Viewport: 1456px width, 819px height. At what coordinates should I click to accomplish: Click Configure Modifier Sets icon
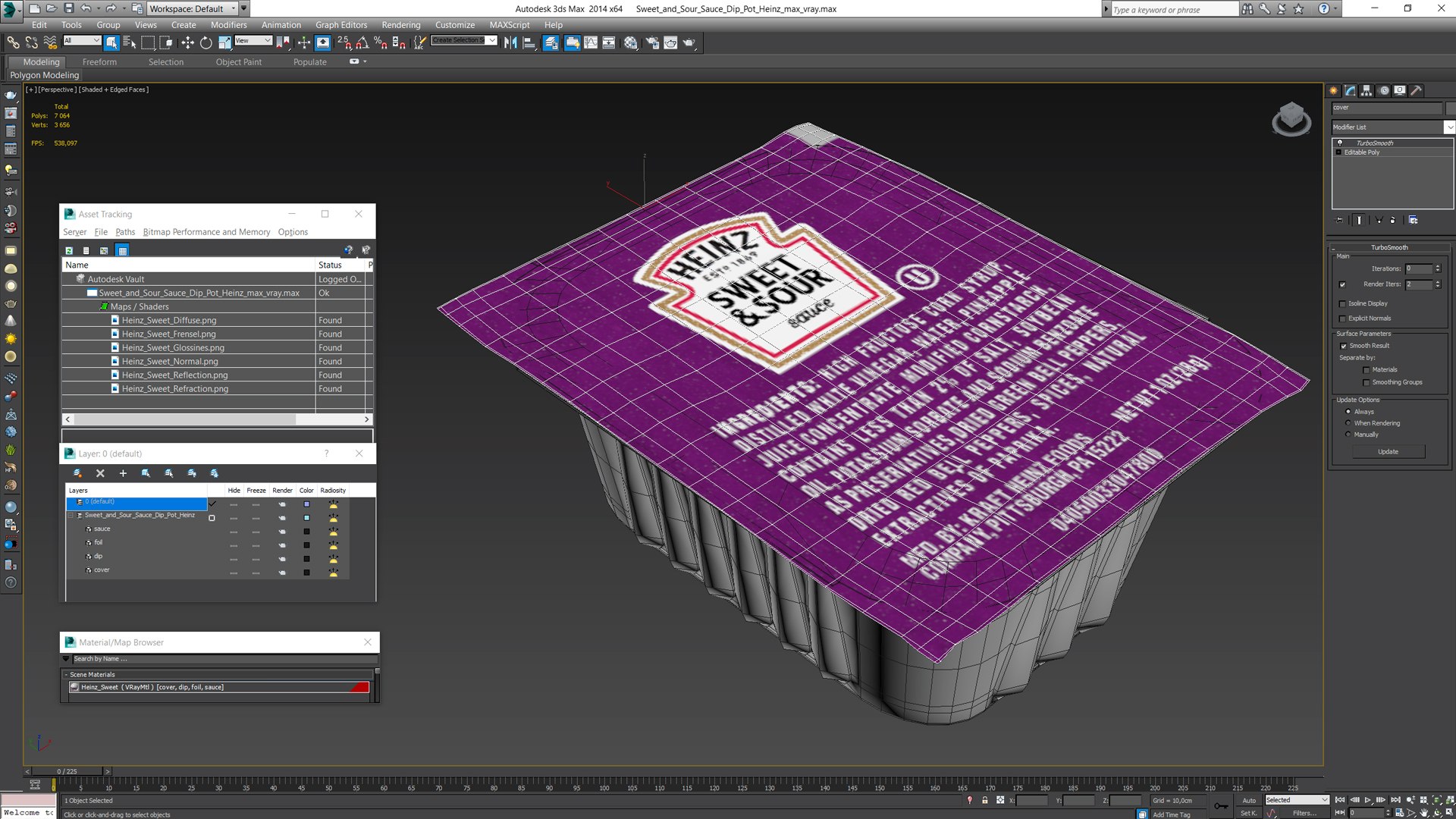pos(1414,220)
